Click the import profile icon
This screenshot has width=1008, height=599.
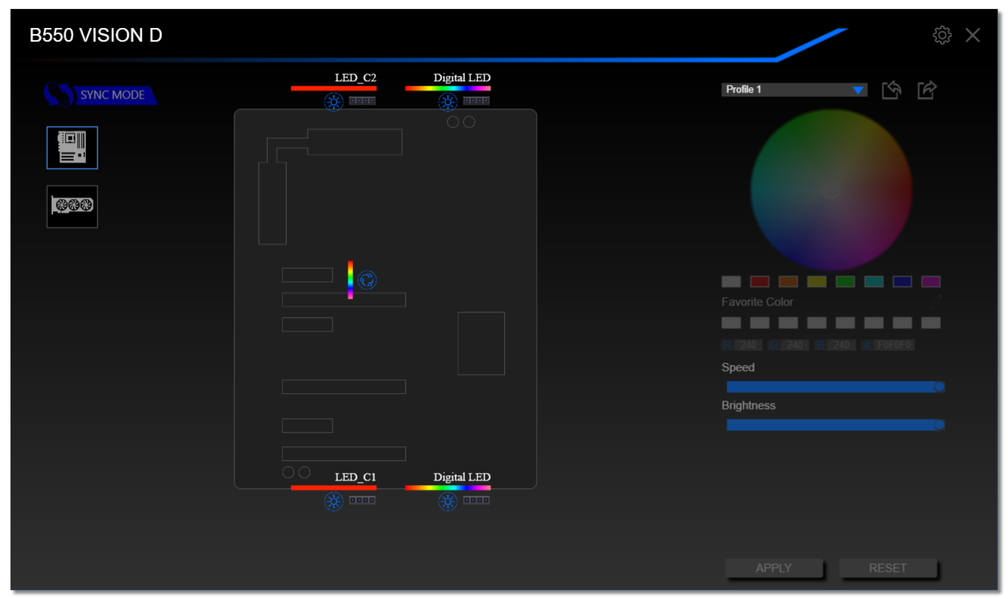(891, 90)
